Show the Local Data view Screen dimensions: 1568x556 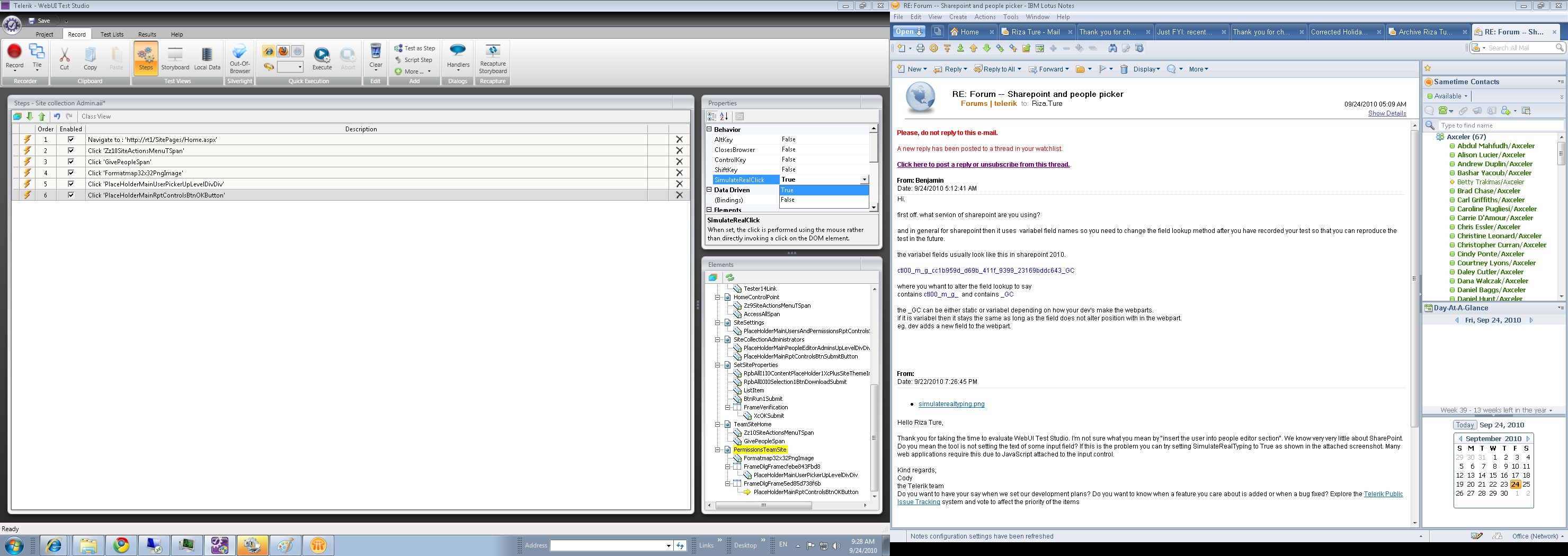207,58
